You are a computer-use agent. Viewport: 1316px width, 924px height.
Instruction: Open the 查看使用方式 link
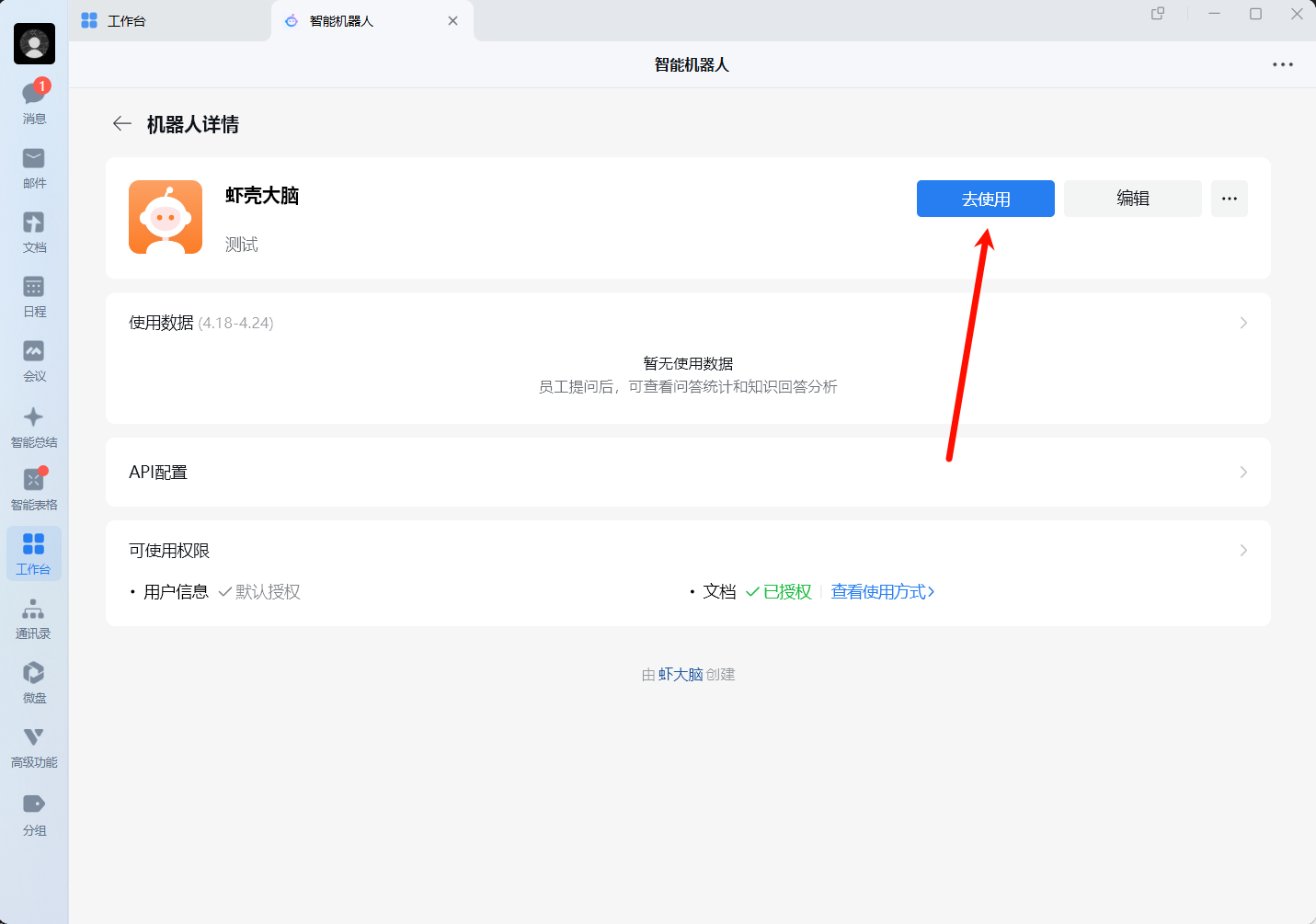pos(883,591)
